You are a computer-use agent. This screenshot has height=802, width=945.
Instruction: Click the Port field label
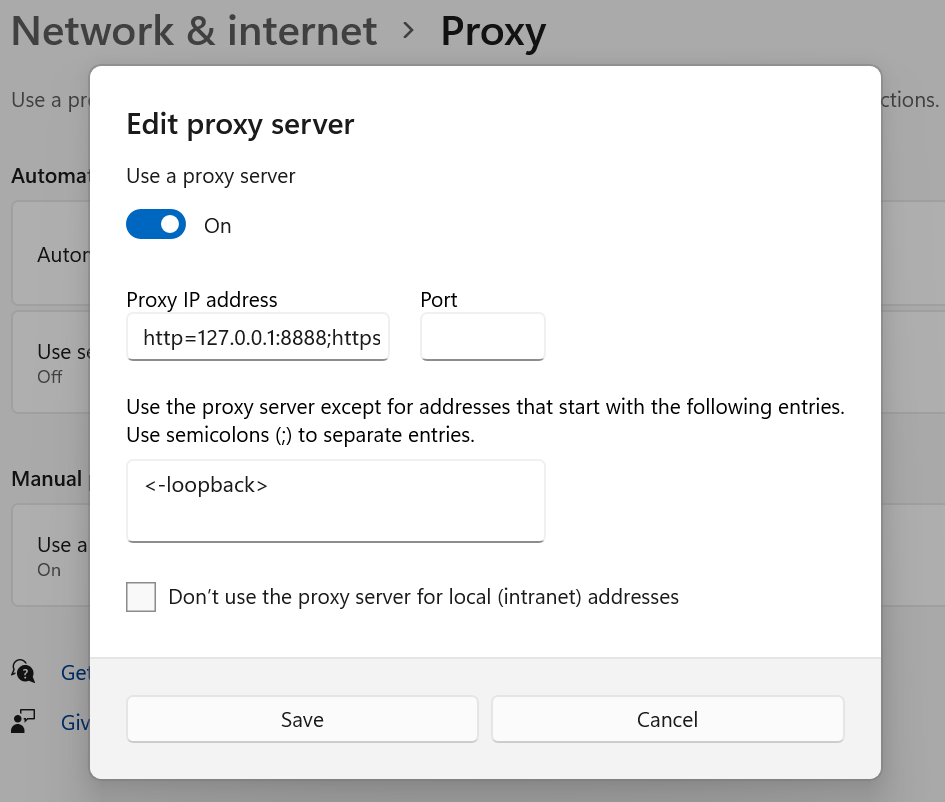(438, 299)
